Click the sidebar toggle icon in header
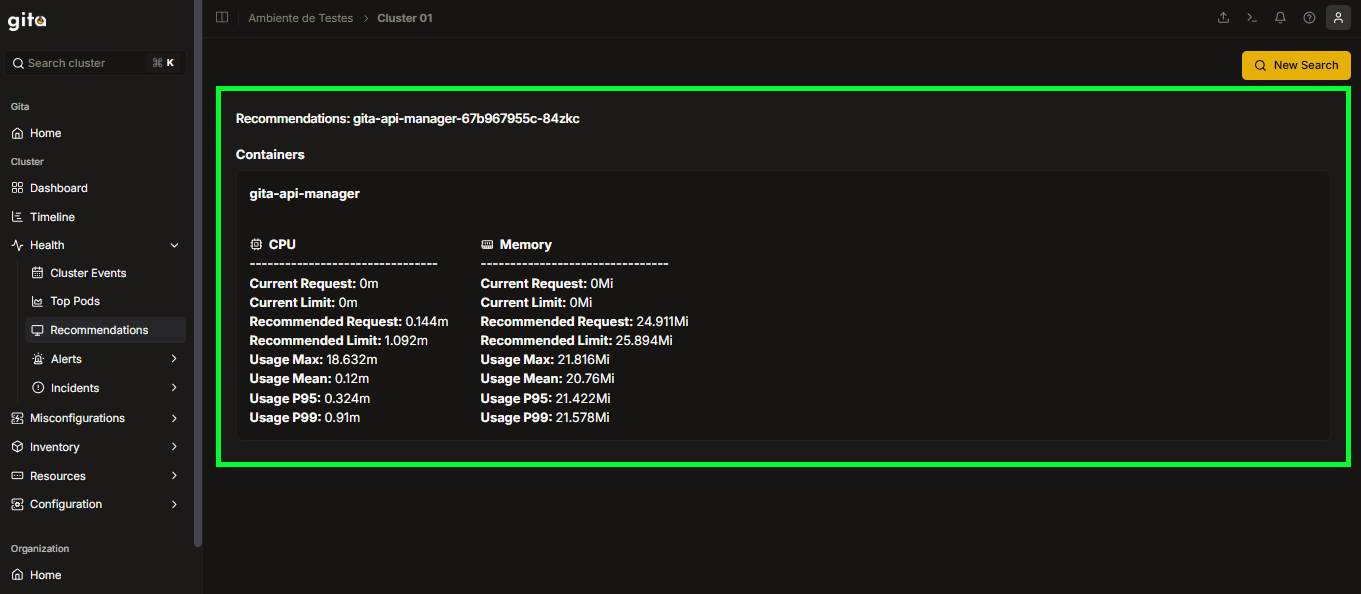This screenshot has width=1361, height=594. 222,18
